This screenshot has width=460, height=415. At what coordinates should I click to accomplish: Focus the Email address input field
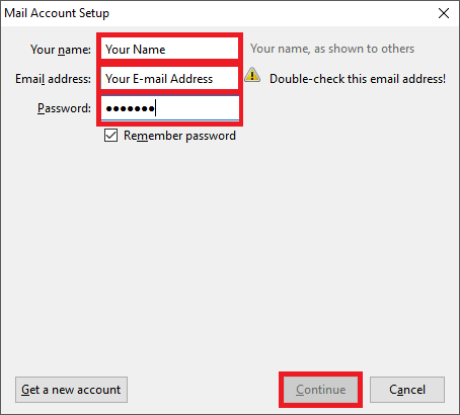click(170, 78)
